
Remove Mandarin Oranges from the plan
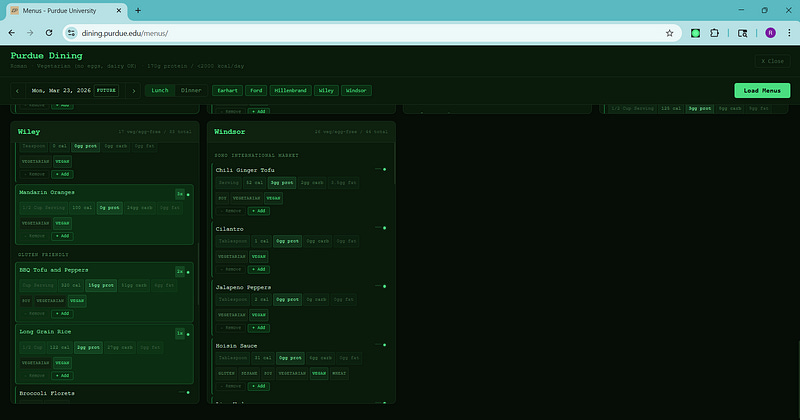pos(35,236)
